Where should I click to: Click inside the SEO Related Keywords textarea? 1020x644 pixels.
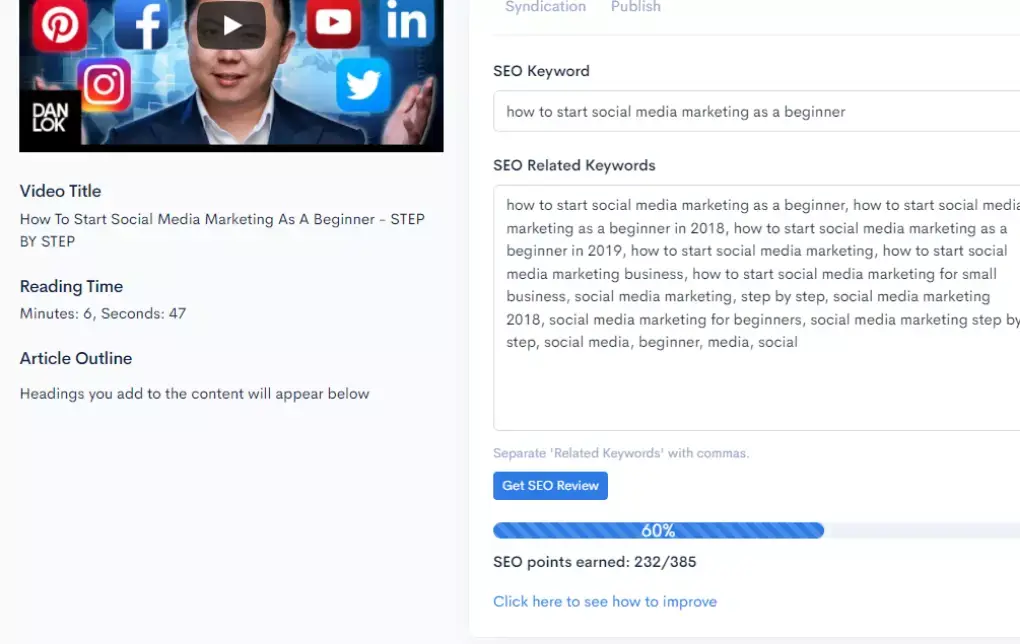point(757,308)
